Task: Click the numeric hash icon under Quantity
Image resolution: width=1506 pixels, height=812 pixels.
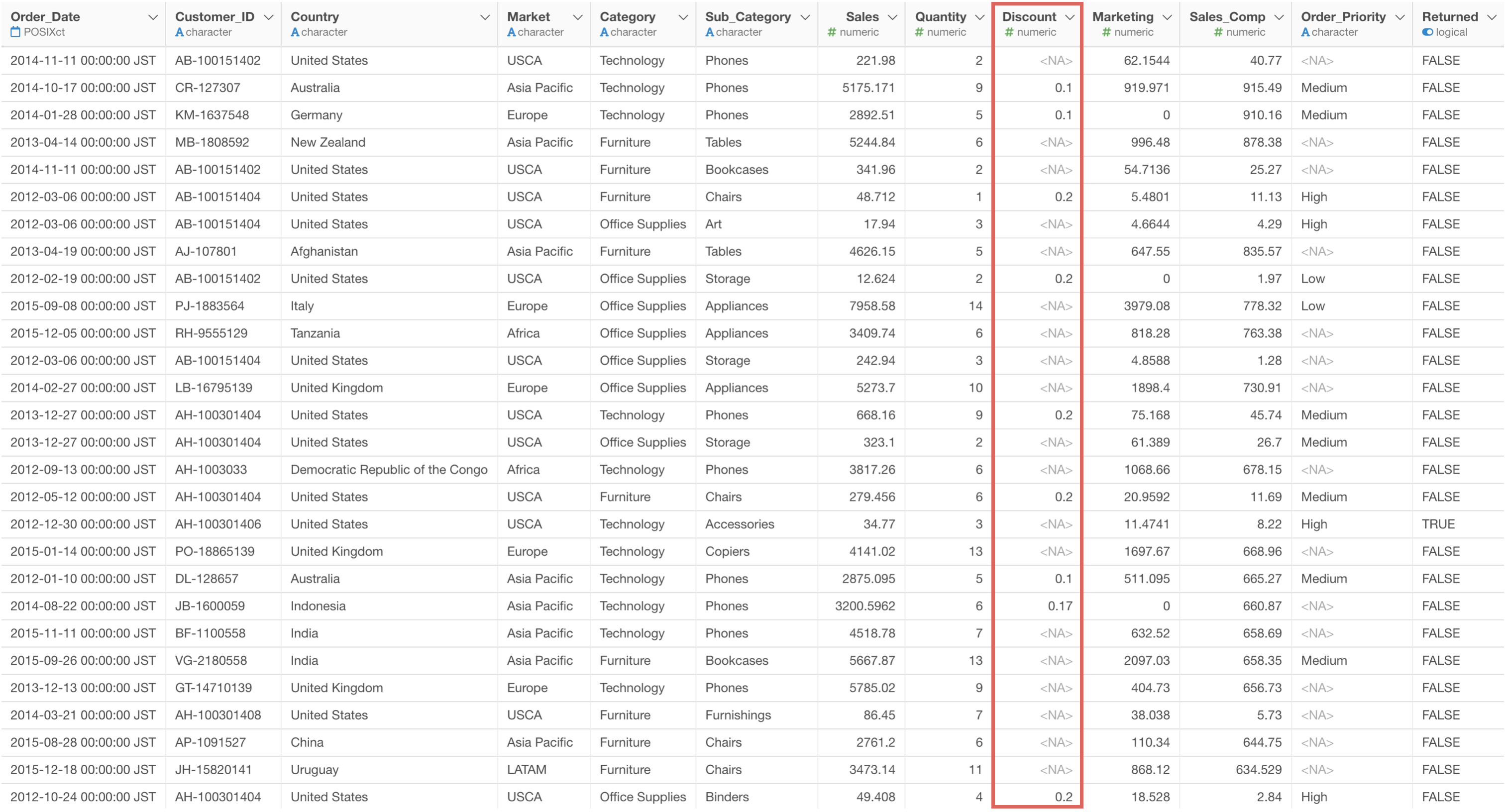Action: pyautogui.click(x=919, y=32)
